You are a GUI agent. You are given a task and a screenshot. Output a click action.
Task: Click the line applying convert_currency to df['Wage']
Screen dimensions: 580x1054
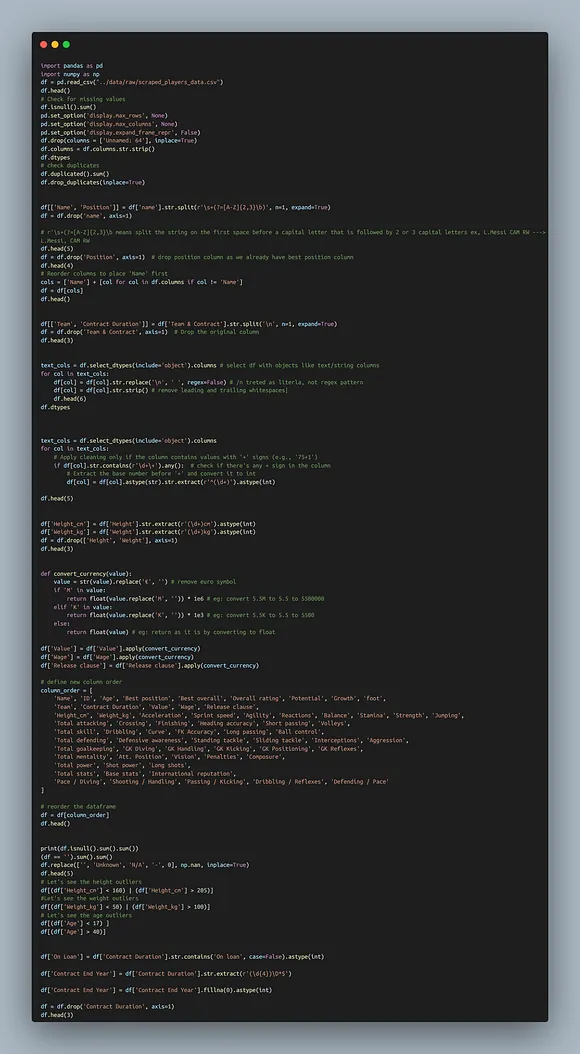pos(117,657)
